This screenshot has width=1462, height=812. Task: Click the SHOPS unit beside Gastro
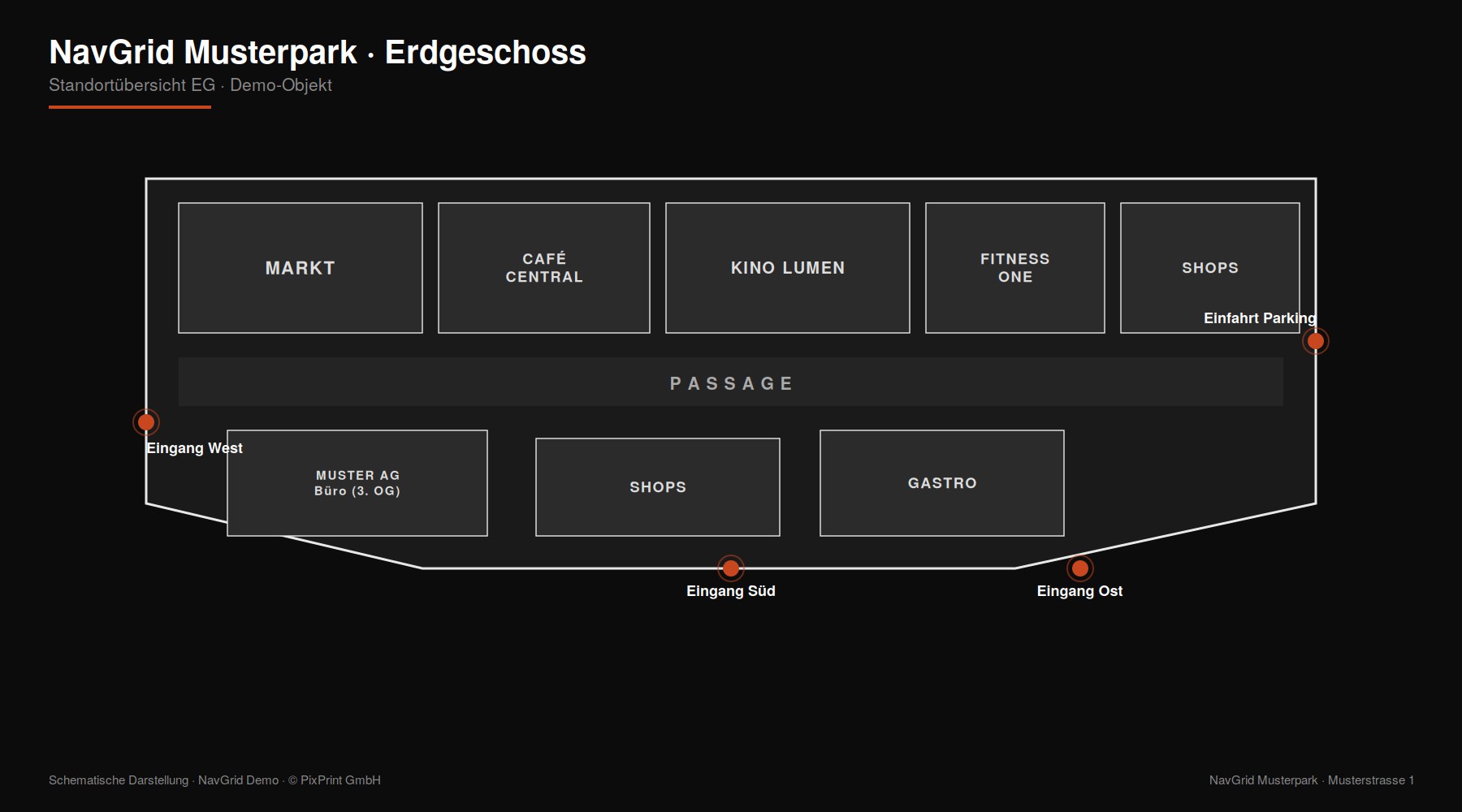658,487
